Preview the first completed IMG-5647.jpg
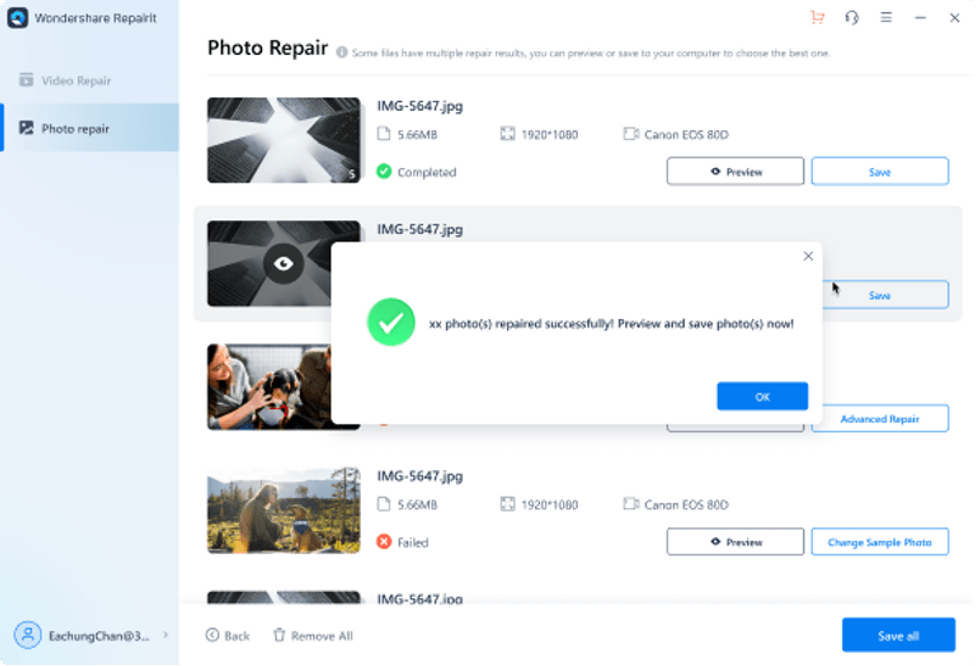This screenshot has height=666, width=977. coord(735,172)
